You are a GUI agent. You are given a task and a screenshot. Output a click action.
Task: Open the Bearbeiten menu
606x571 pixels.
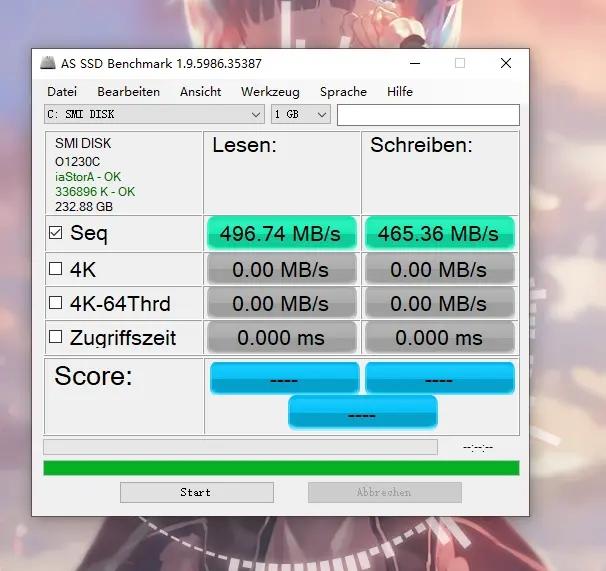click(x=128, y=92)
